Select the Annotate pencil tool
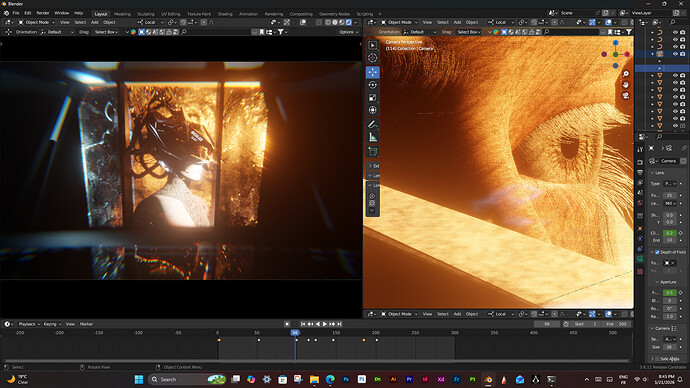This screenshot has height=388, width=690. [373, 124]
